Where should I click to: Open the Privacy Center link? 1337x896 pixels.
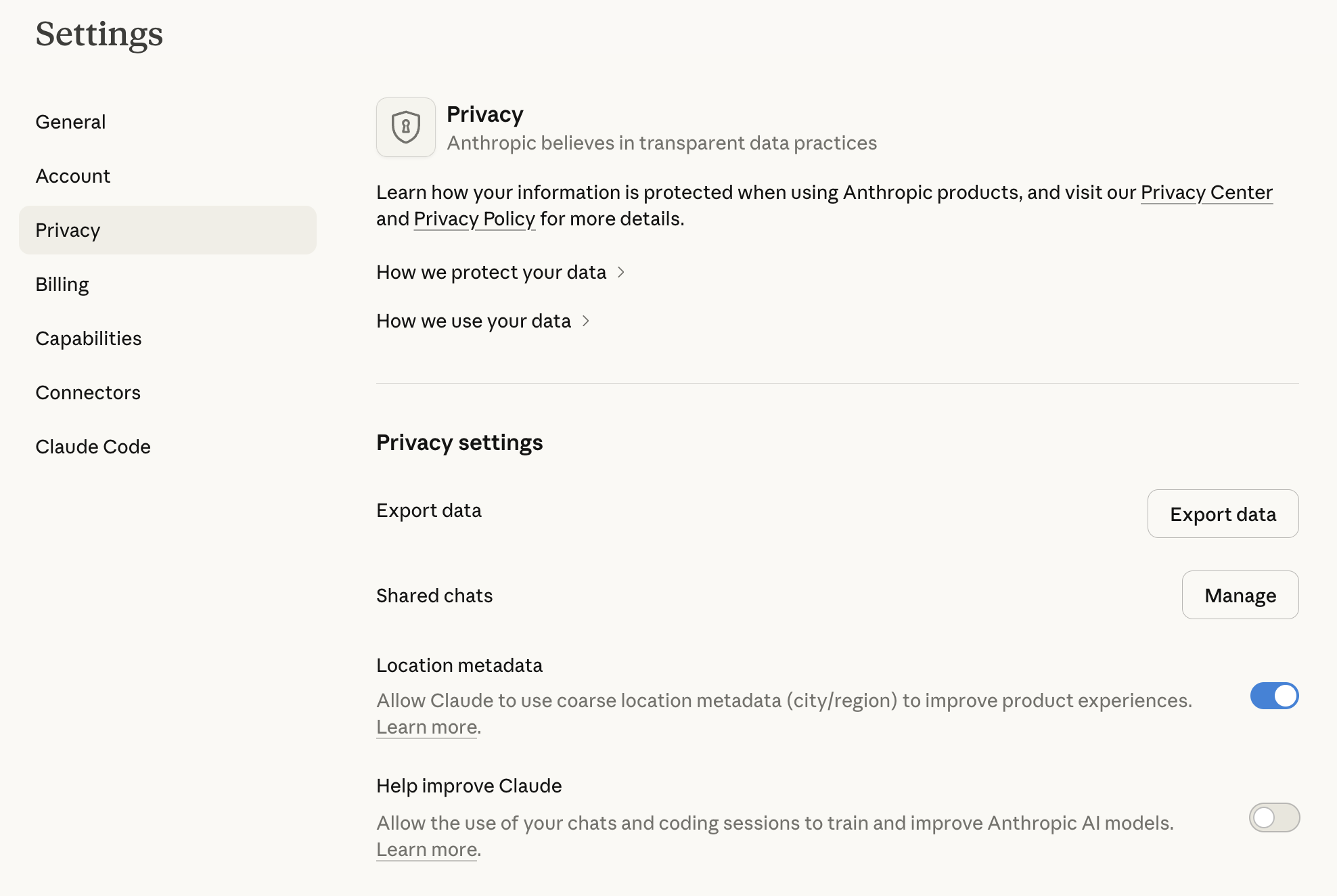click(x=1206, y=192)
